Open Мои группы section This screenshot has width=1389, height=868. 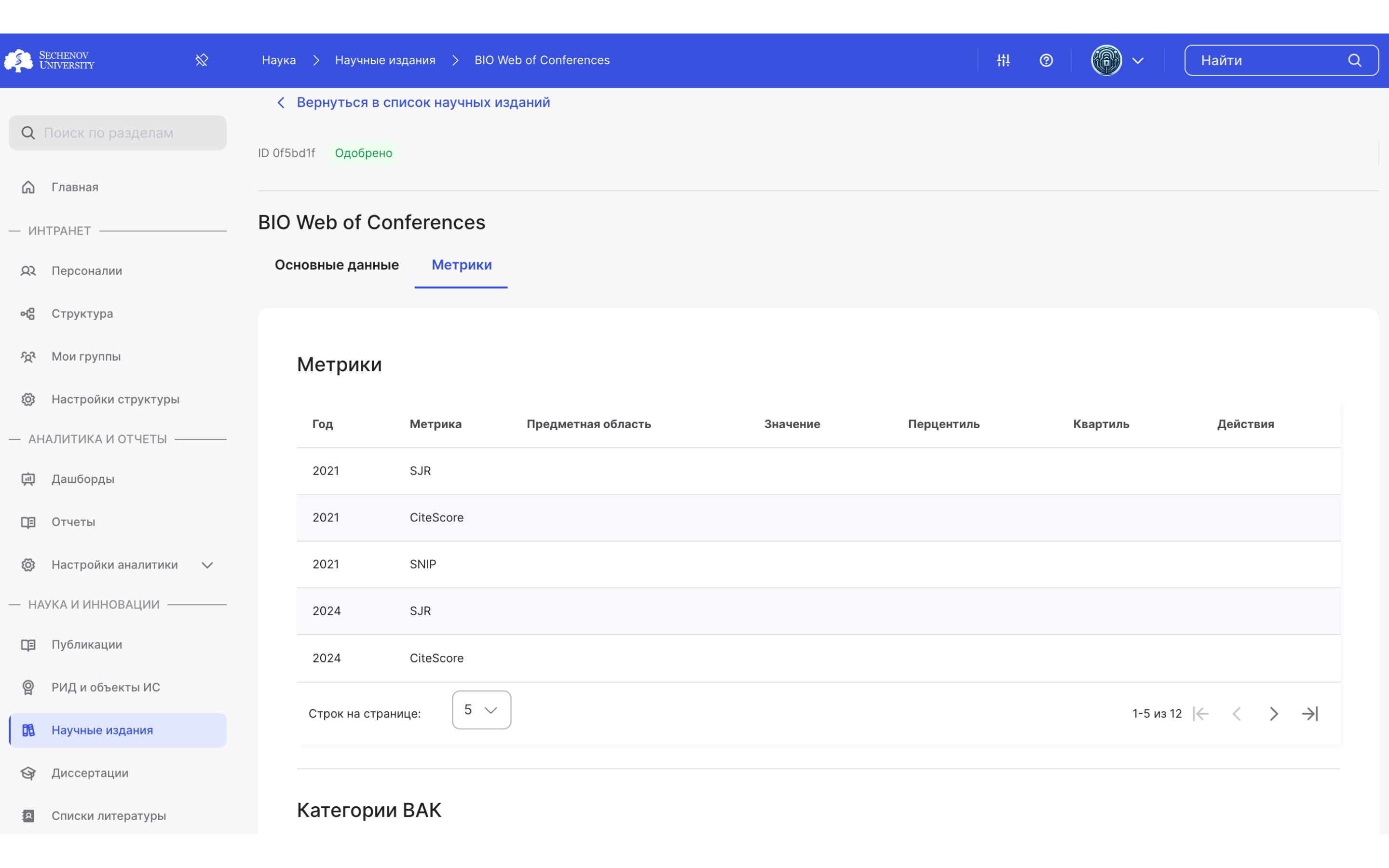click(118, 356)
